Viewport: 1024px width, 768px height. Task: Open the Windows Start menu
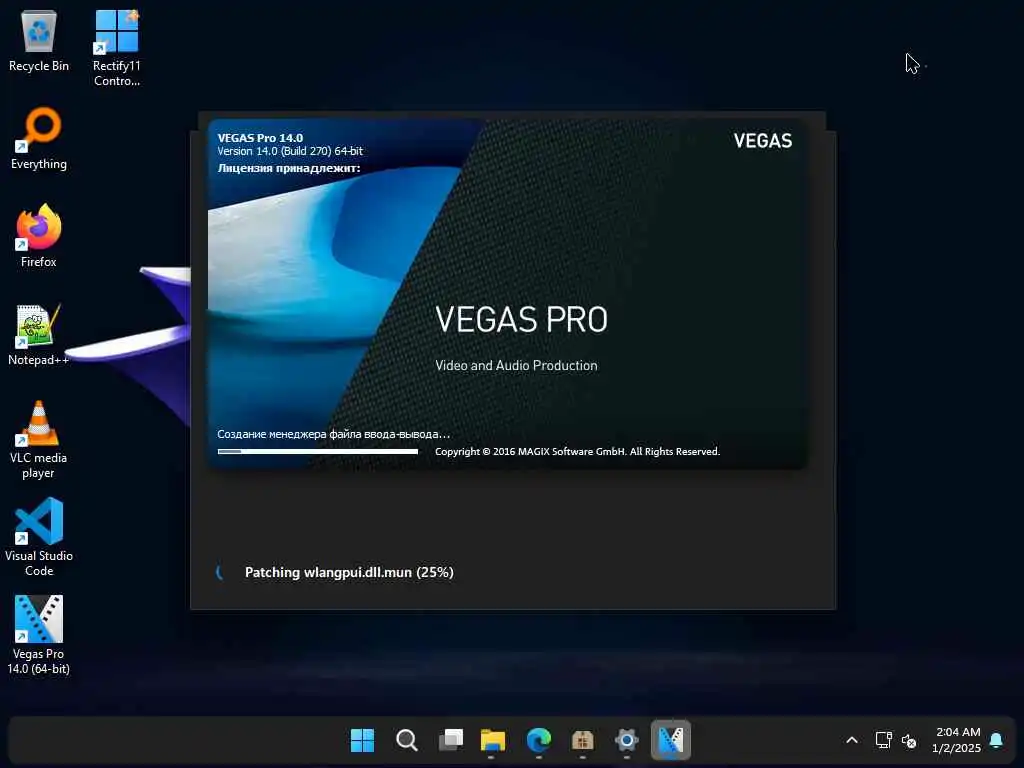pyautogui.click(x=362, y=740)
